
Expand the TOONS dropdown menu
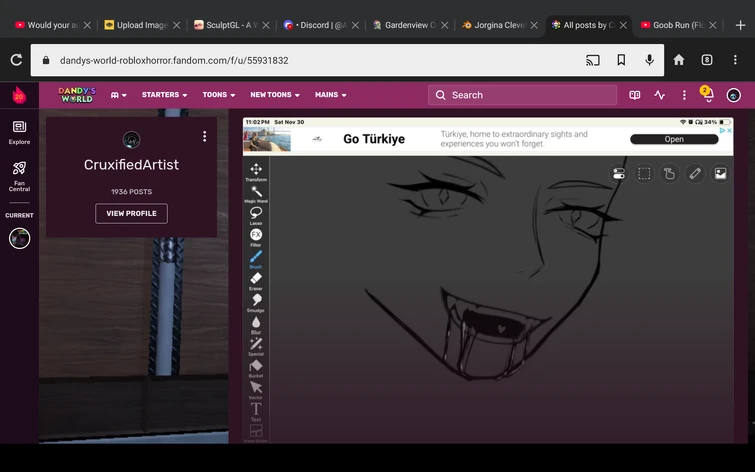[218, 95]
